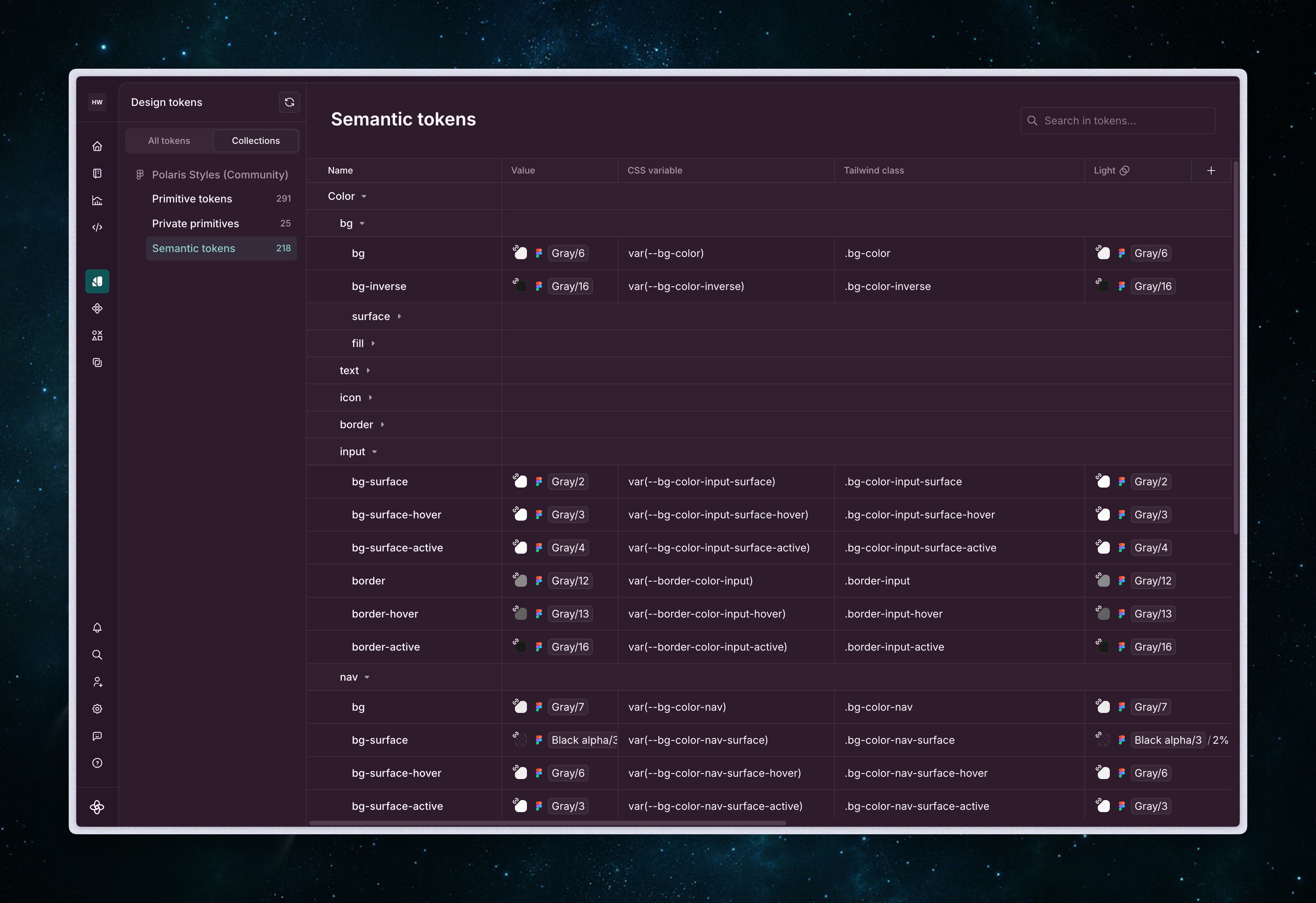The width and height of the screenshot is (1316, 903).
Task: Collapse the Color group
Action: point(364,196)
